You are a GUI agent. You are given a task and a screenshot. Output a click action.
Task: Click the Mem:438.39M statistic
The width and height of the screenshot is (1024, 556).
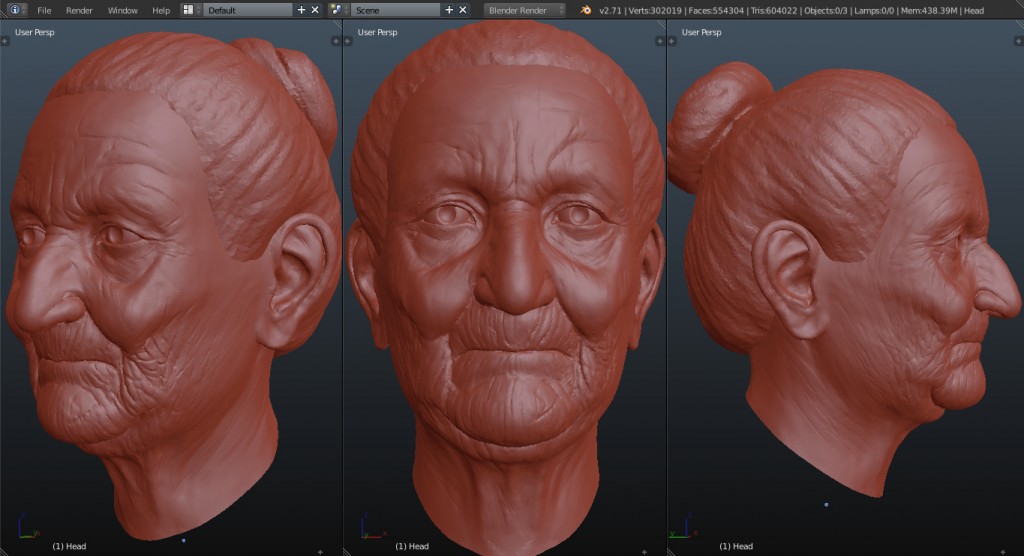(929, 10)
